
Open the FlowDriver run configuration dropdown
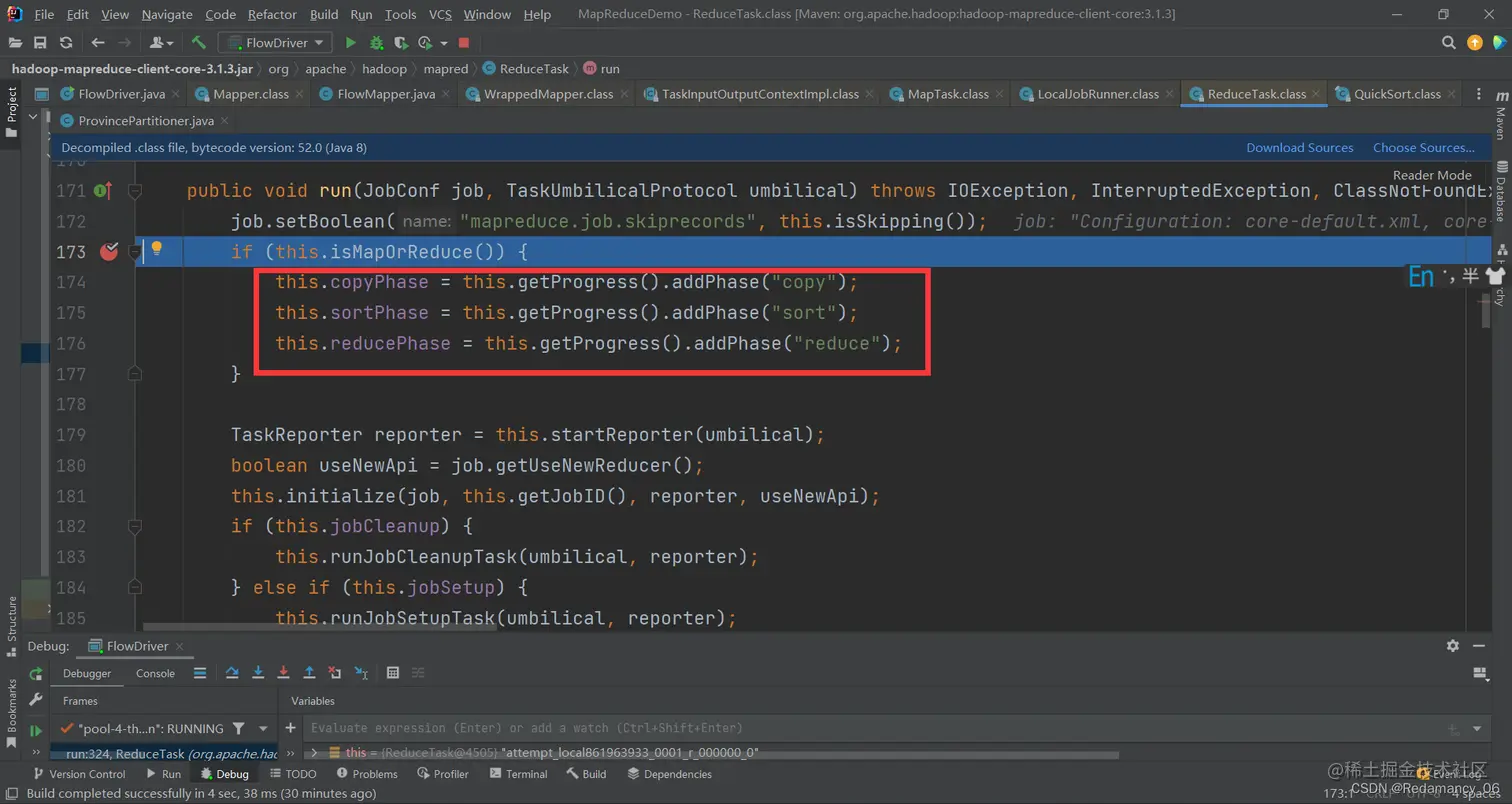(276, 43)
